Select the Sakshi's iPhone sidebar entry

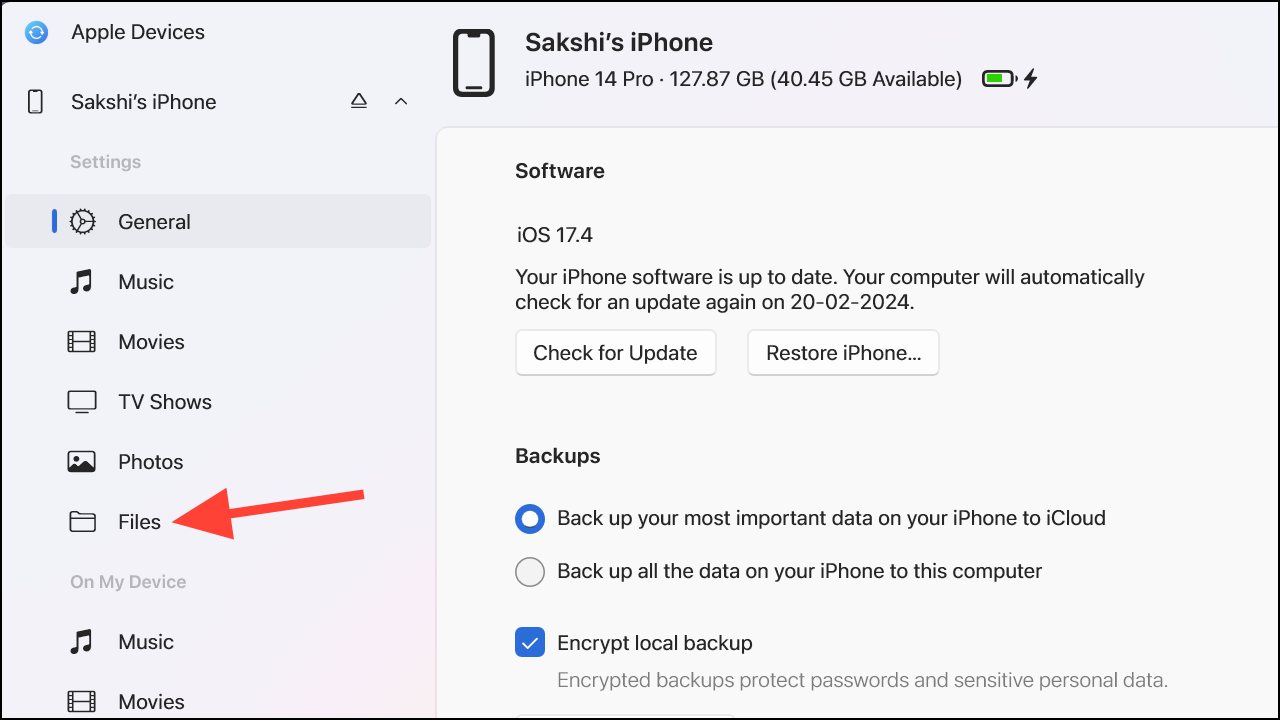click(x=143, y=101)
